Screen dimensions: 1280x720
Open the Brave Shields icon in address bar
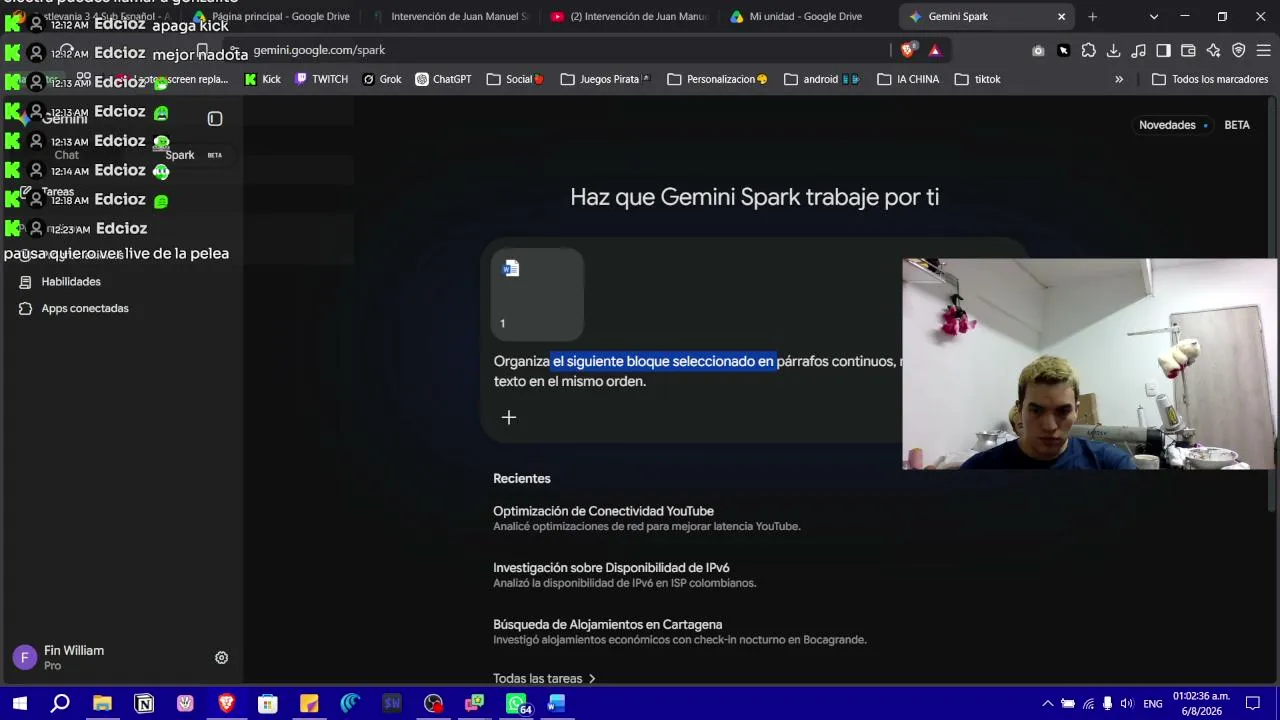coord(908,50)
